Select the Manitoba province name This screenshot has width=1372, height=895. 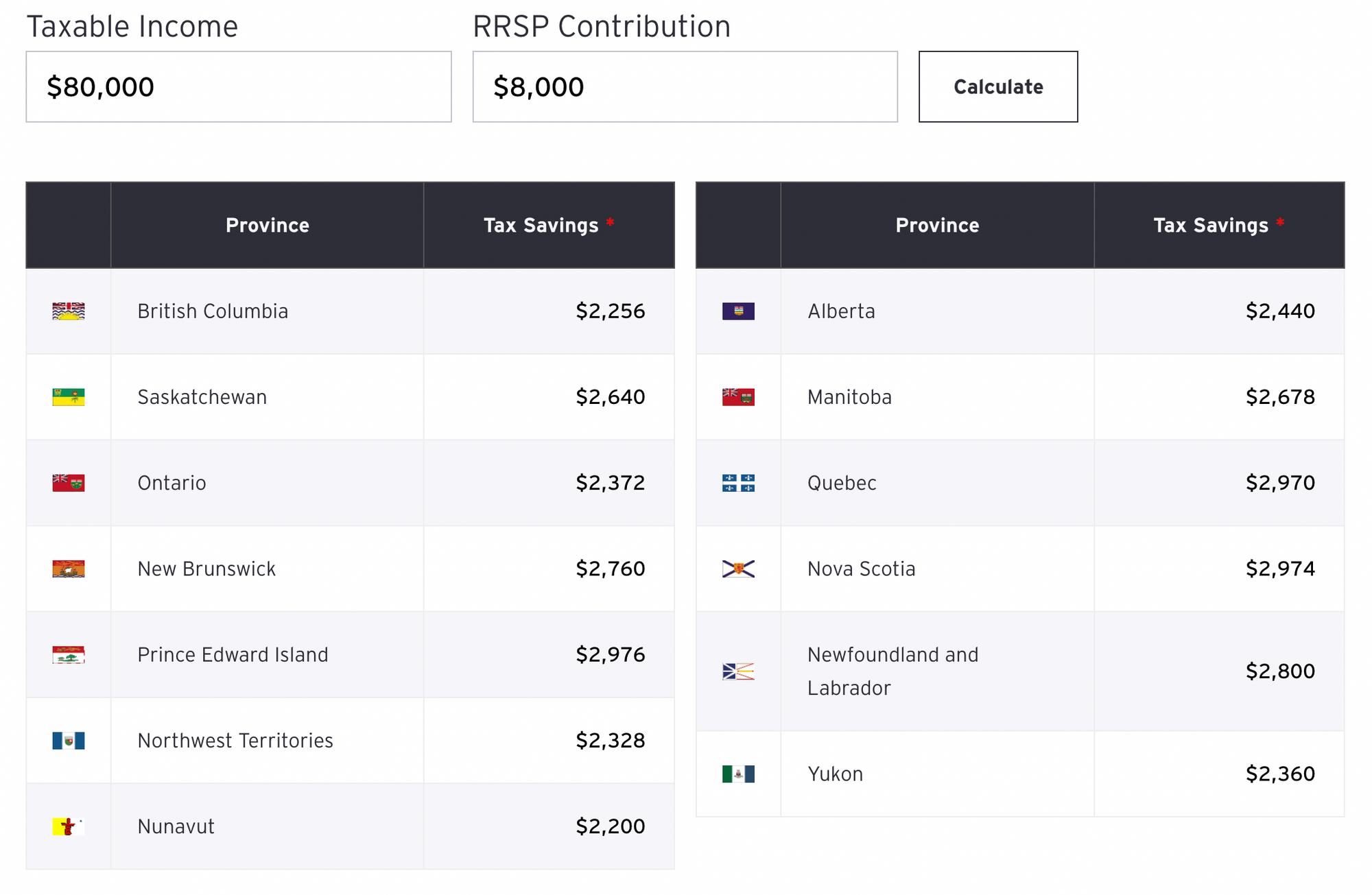(x=849, y=397)
